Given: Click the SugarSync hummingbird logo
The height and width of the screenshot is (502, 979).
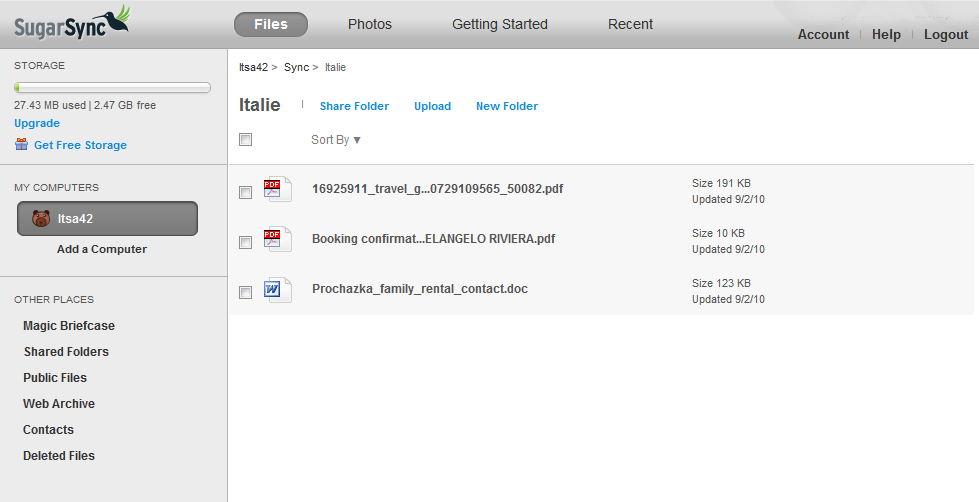Looking at the screenshot, I should point(72,24).
